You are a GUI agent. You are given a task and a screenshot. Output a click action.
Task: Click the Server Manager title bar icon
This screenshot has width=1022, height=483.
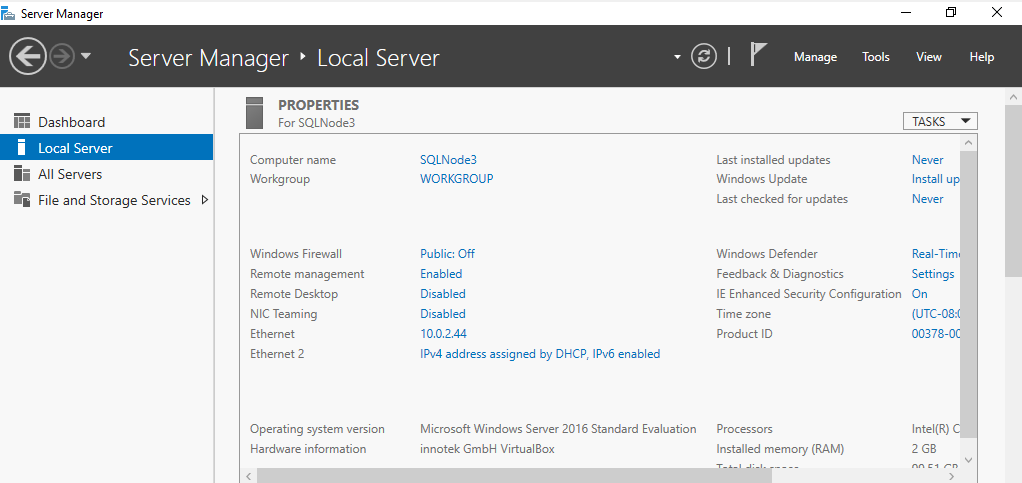coord(9,13)
